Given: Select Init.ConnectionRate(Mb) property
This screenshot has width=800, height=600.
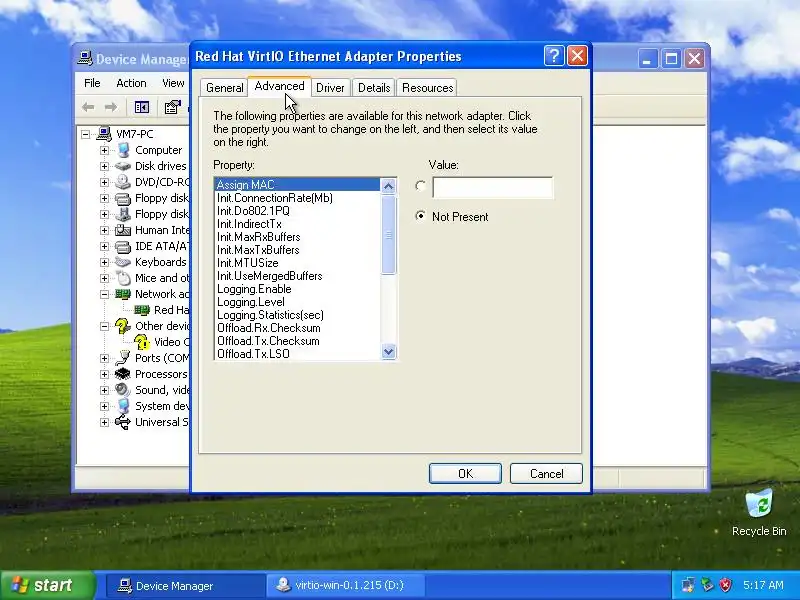Looking at the screenshot, I should 297,198.
